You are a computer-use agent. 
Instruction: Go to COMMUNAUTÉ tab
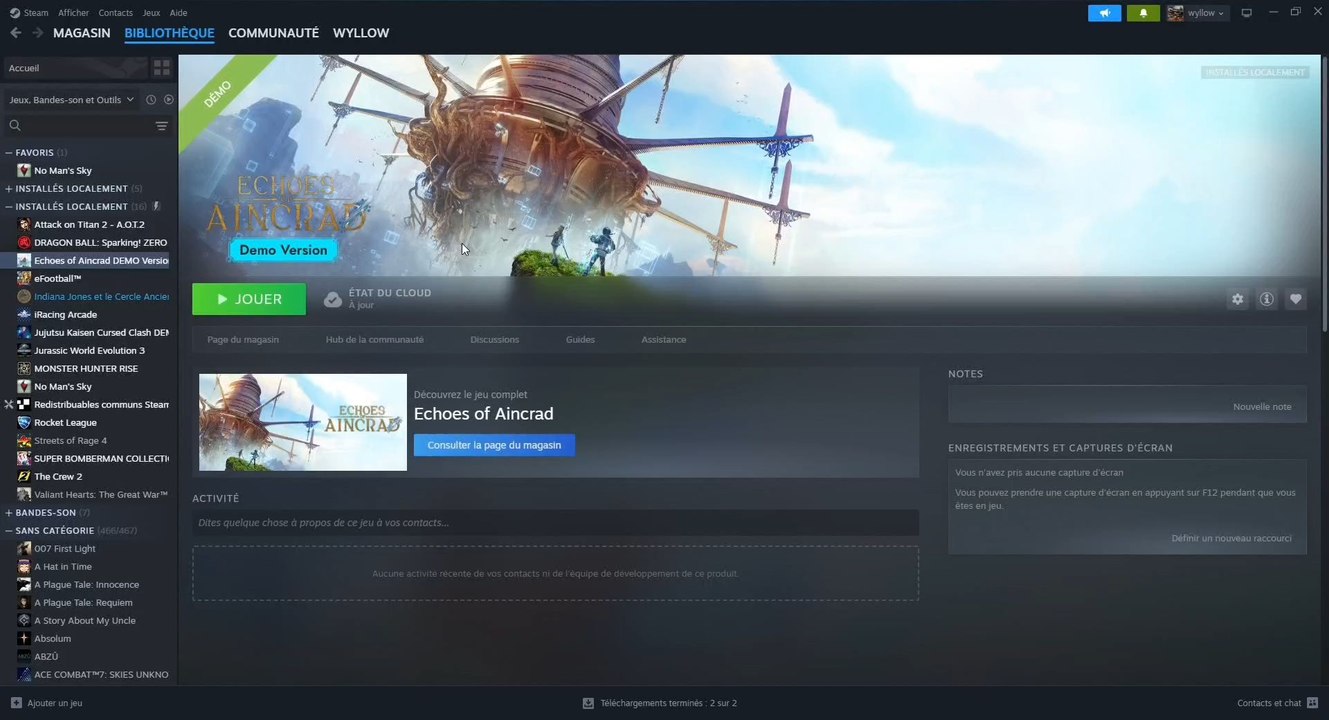coord(274,33)
